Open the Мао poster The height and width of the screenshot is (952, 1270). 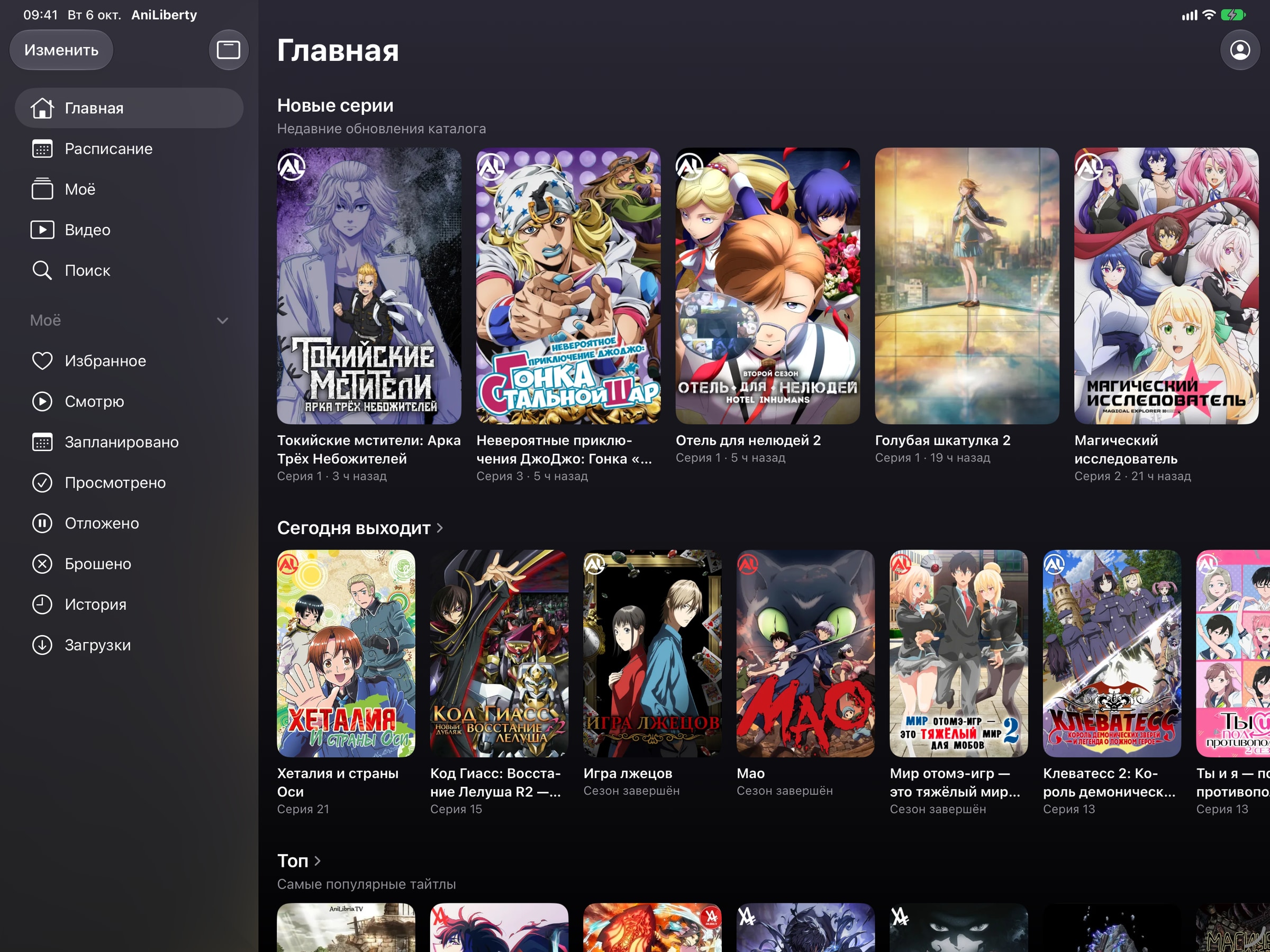click(x=805, y=654)
